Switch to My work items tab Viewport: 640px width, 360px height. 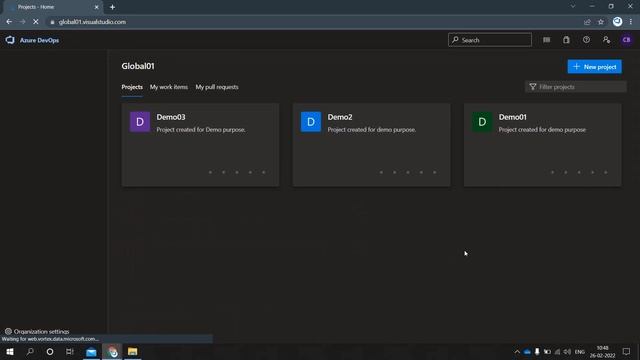pos(169,87)
